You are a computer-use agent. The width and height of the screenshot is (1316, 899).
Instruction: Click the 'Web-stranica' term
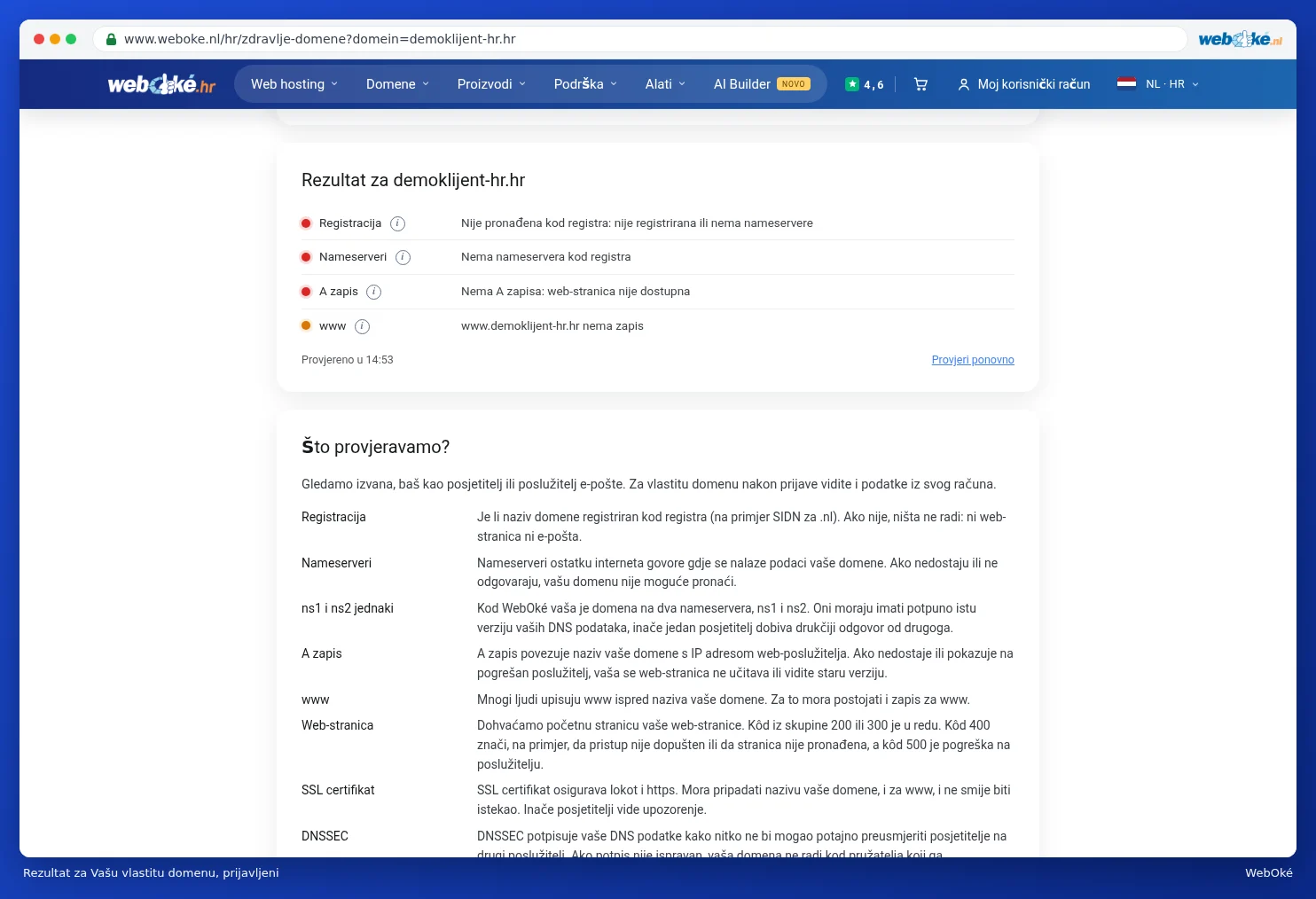point(338,725)
